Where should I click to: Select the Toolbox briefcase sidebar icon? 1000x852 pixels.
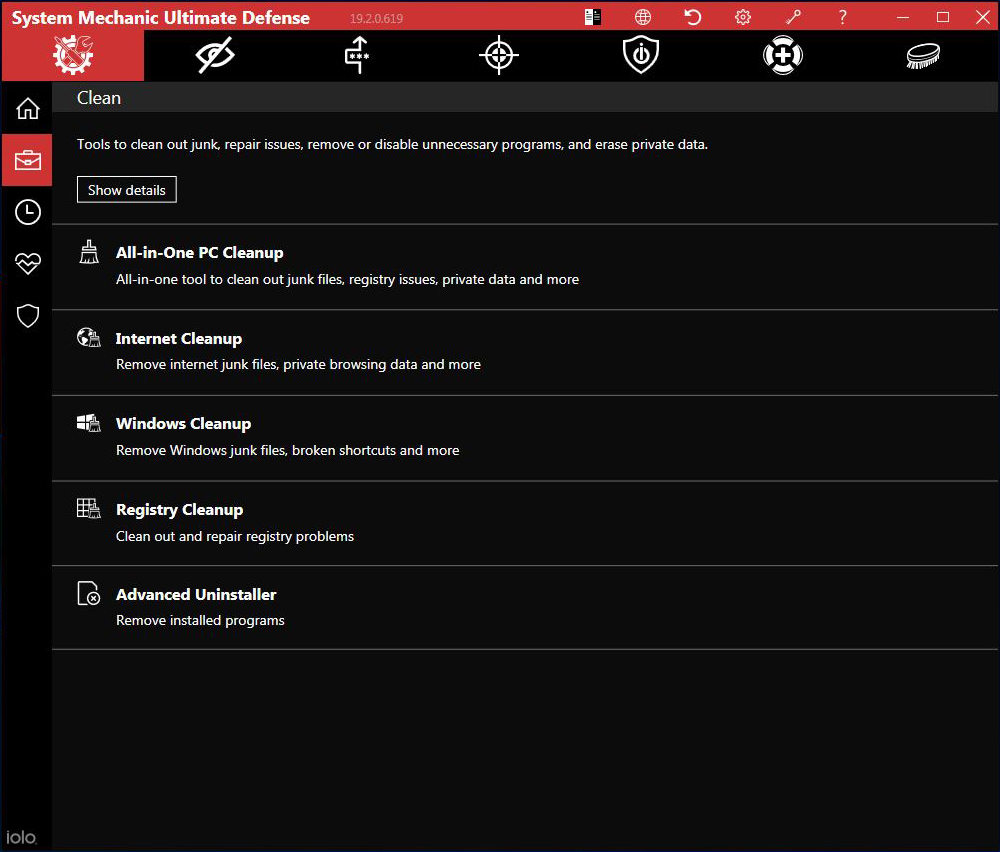pyautogui.click(x=27, y=160)
